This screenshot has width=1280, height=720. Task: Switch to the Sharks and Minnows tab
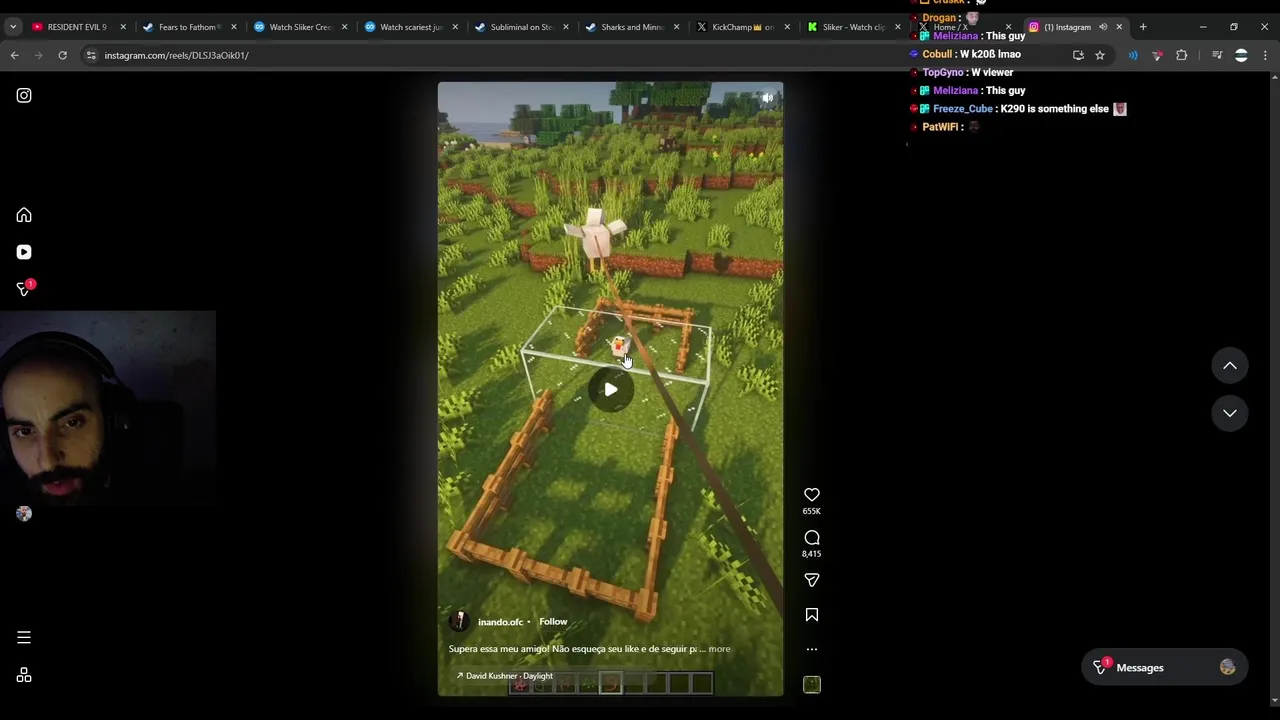tap(630, 27)
